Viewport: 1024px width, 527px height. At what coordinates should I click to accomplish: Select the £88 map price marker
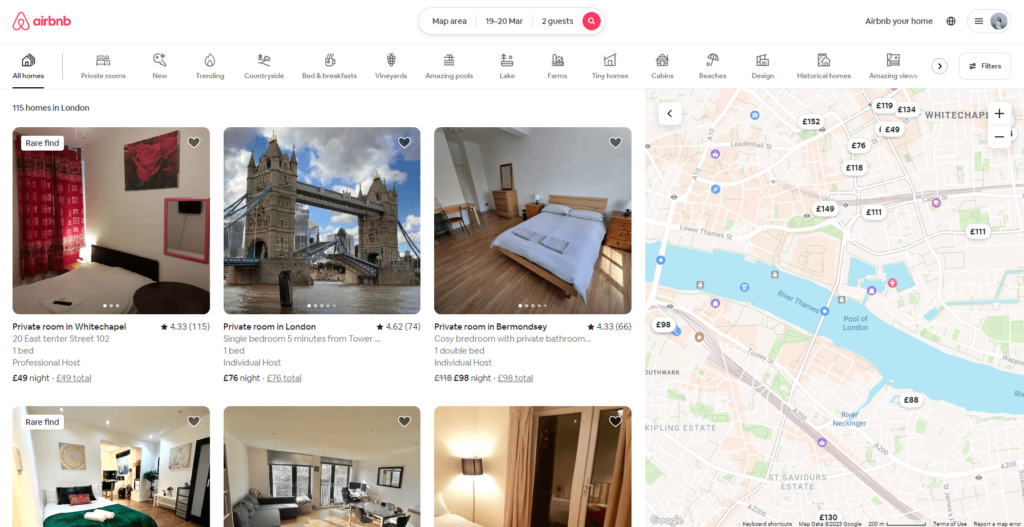point(910,400)
